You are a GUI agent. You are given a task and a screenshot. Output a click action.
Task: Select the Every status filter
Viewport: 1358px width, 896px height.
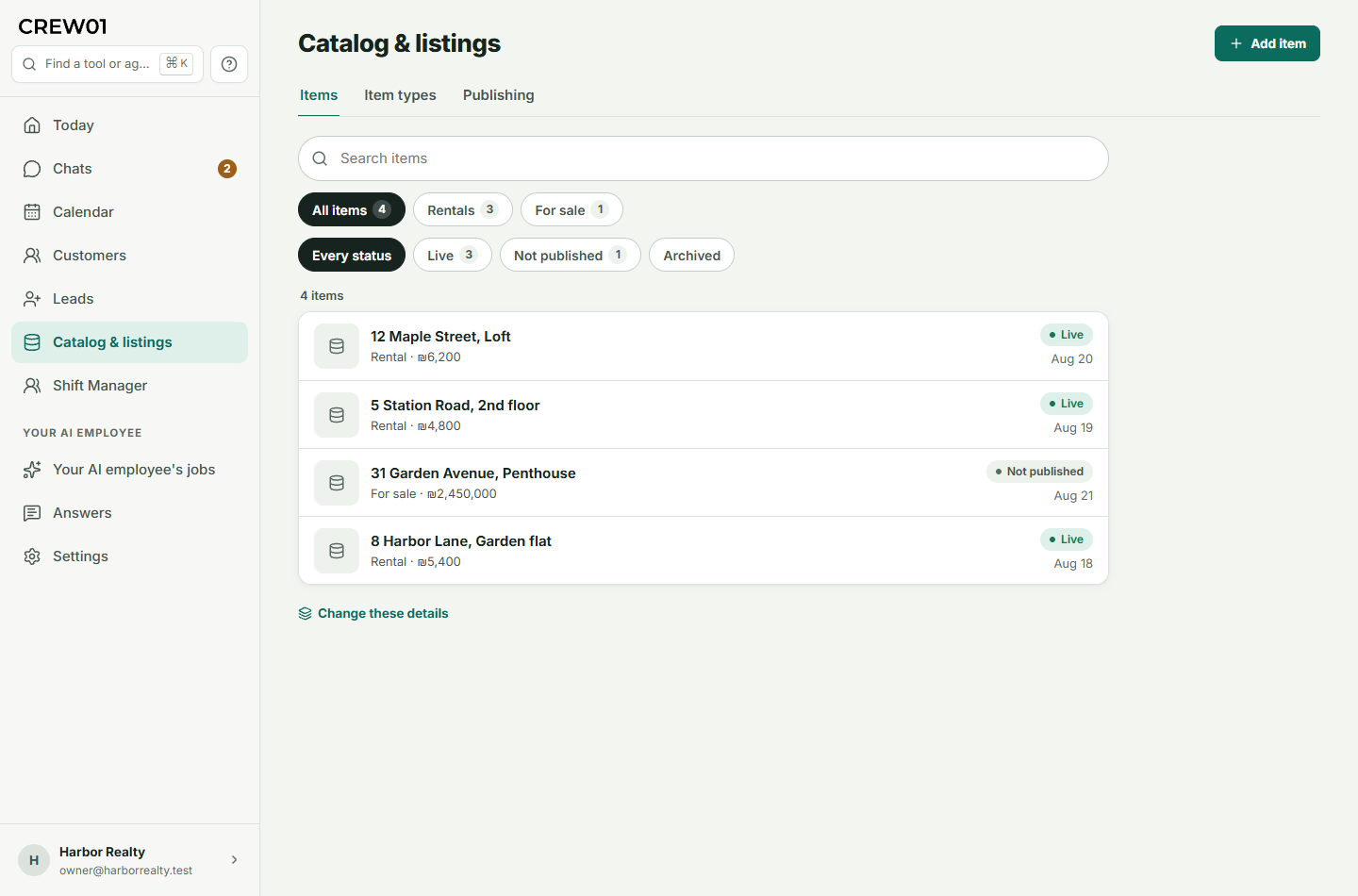(x=352, y=255)
